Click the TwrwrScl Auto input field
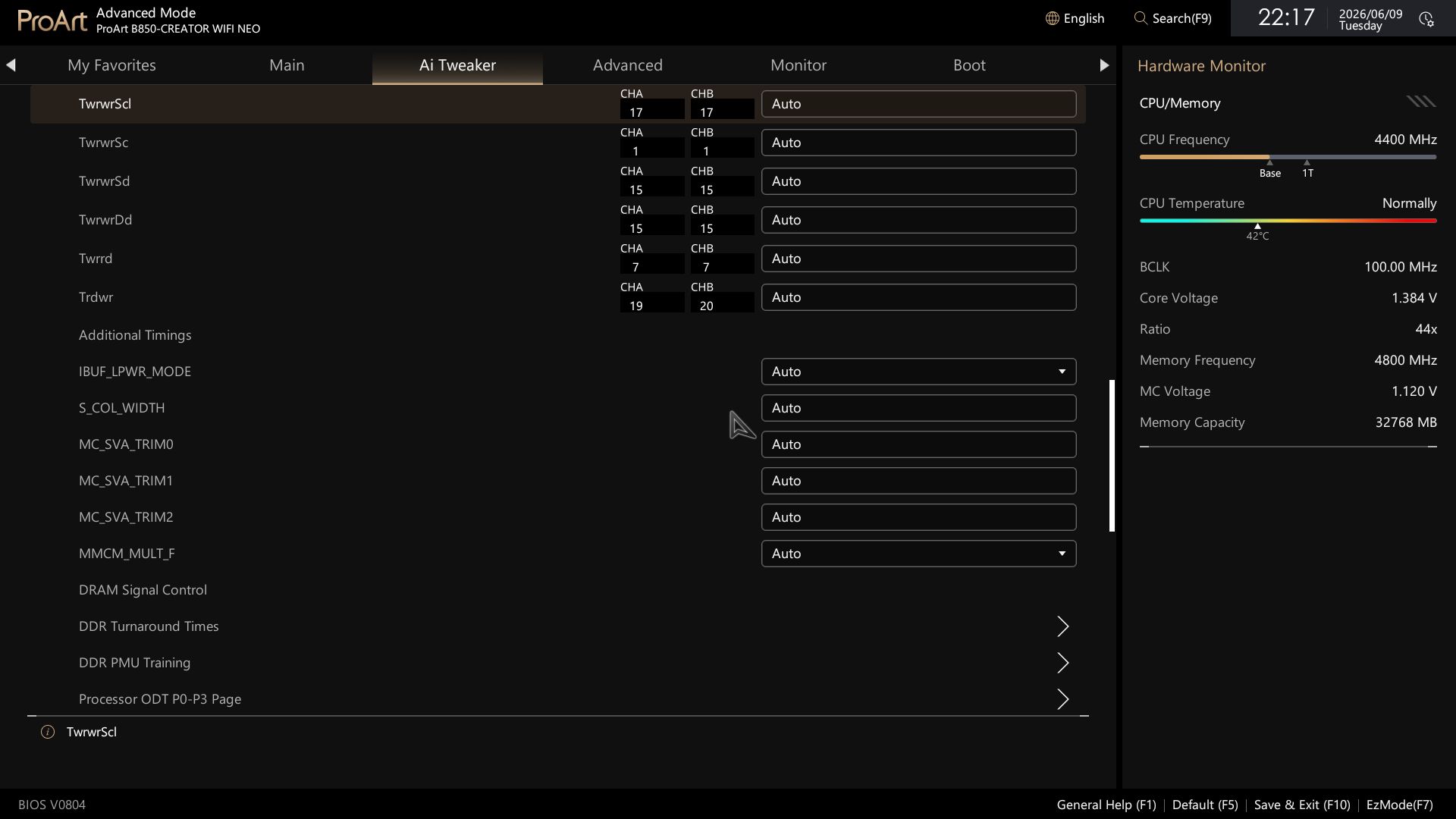Image resolution: width=1456 pixels, height=819 pixels. (x=918, y=104)
